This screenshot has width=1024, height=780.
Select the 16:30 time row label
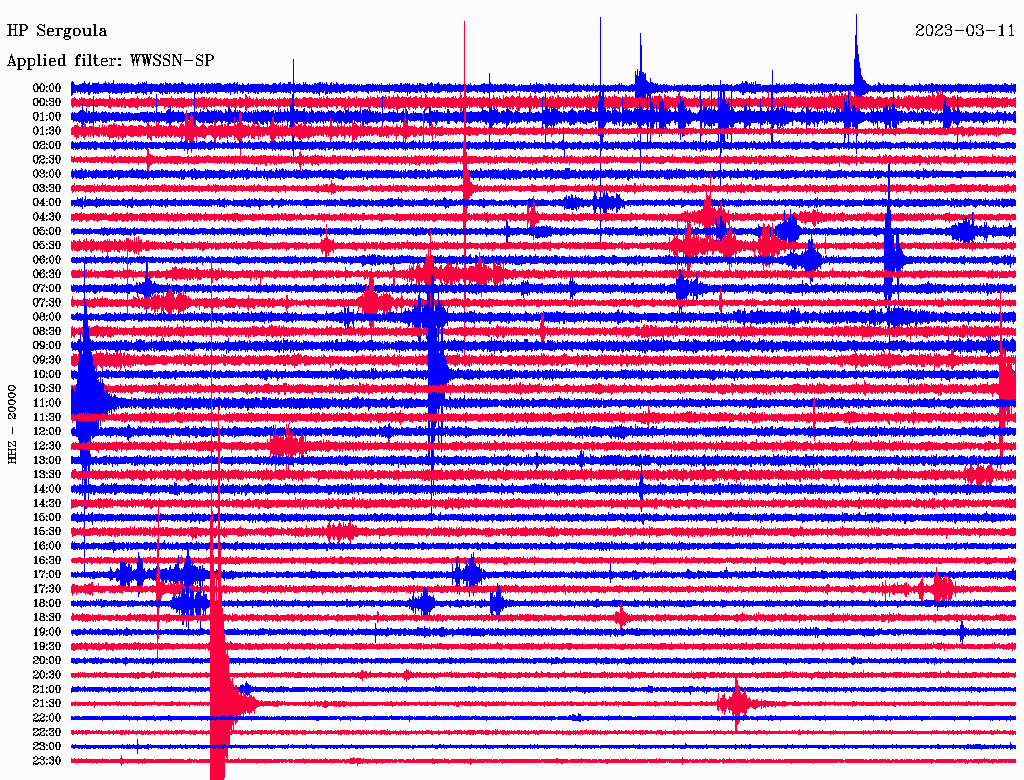[47, 561]
